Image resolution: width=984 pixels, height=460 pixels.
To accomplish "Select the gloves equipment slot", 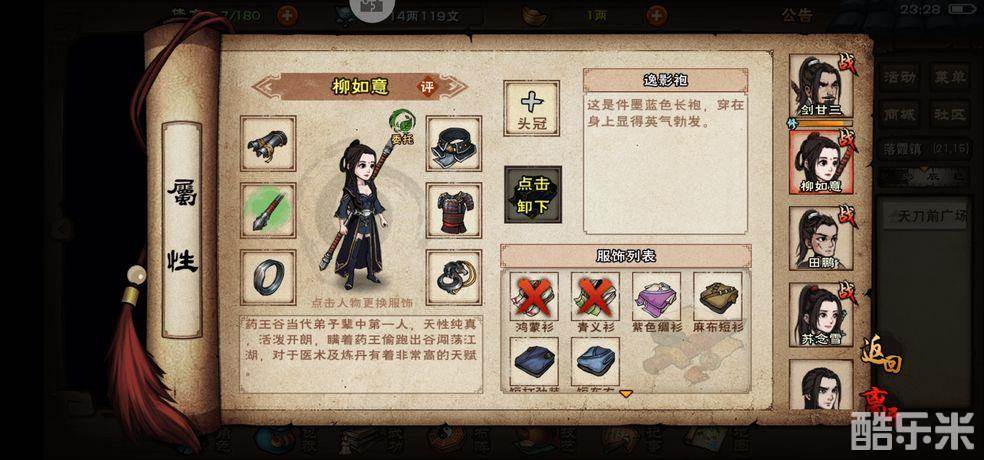I will [x=268, y=143].
